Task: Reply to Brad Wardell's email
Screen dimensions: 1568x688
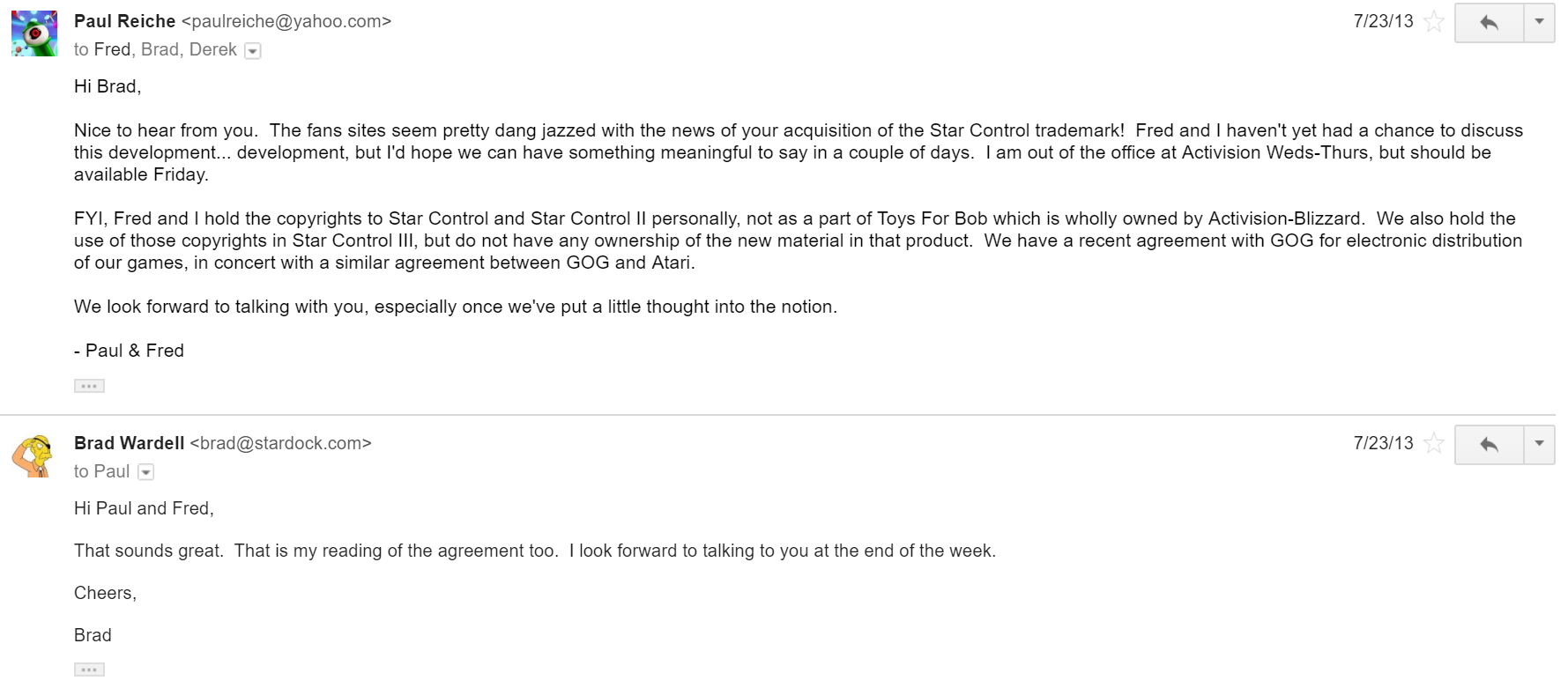Action: 1489,445
